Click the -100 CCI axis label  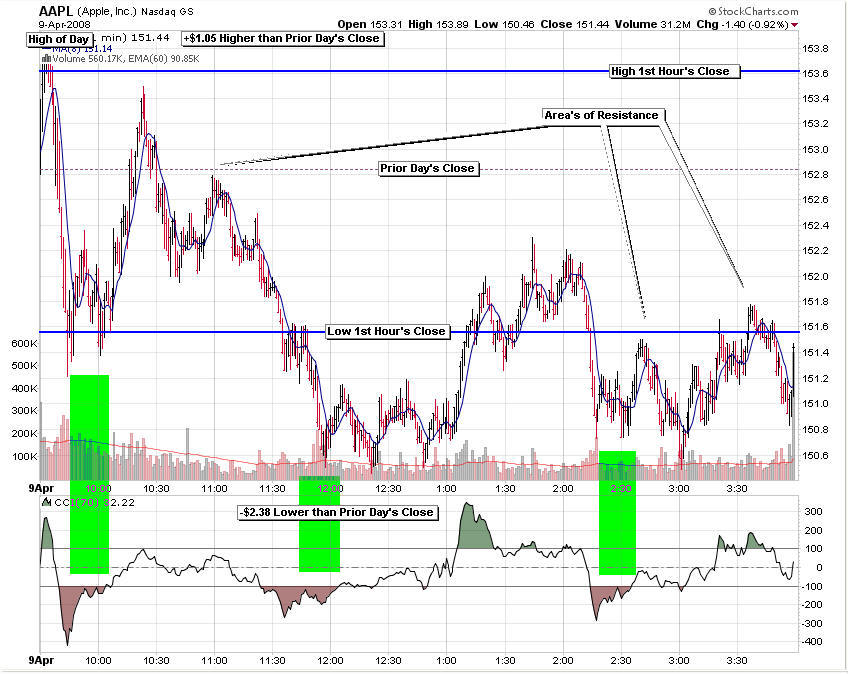pos(812,586)
